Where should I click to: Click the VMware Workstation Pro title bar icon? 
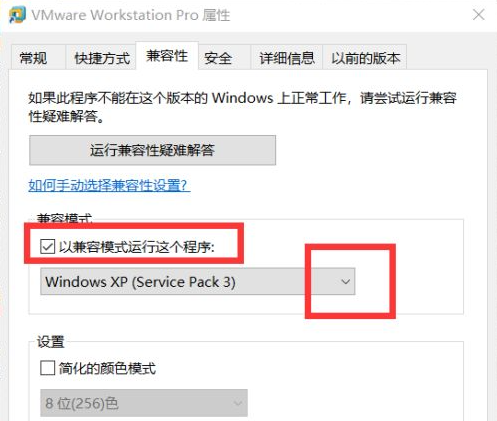pyautogui.click(x=17, y=15)
